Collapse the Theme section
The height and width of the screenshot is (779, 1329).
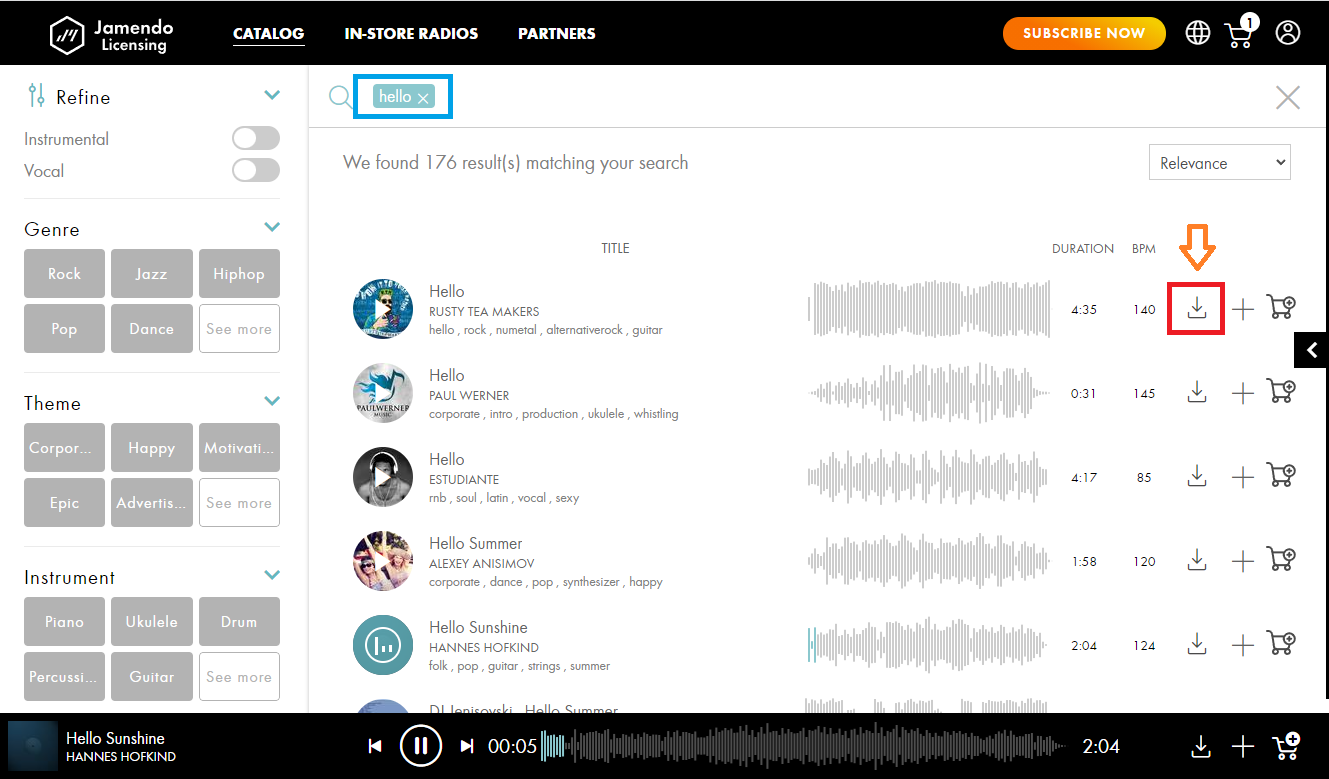click(272, 401)
